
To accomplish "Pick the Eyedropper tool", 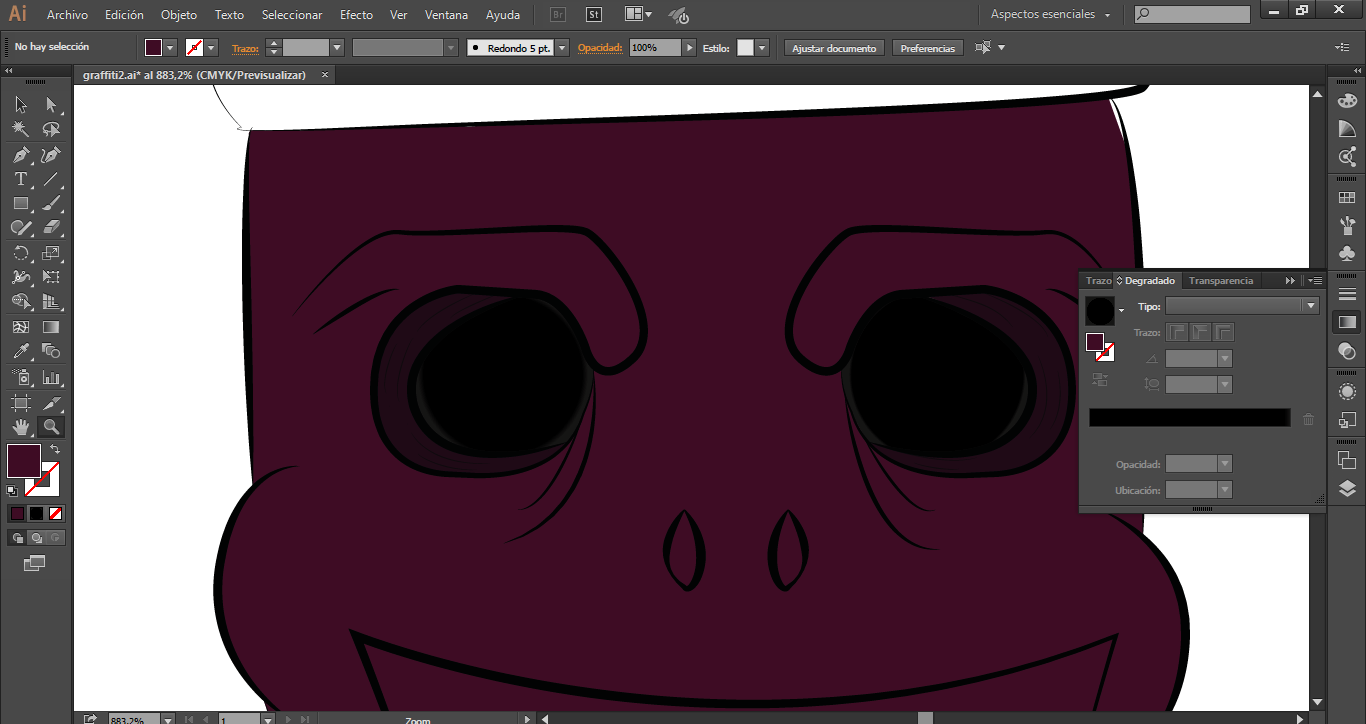I will click(20, 351).
